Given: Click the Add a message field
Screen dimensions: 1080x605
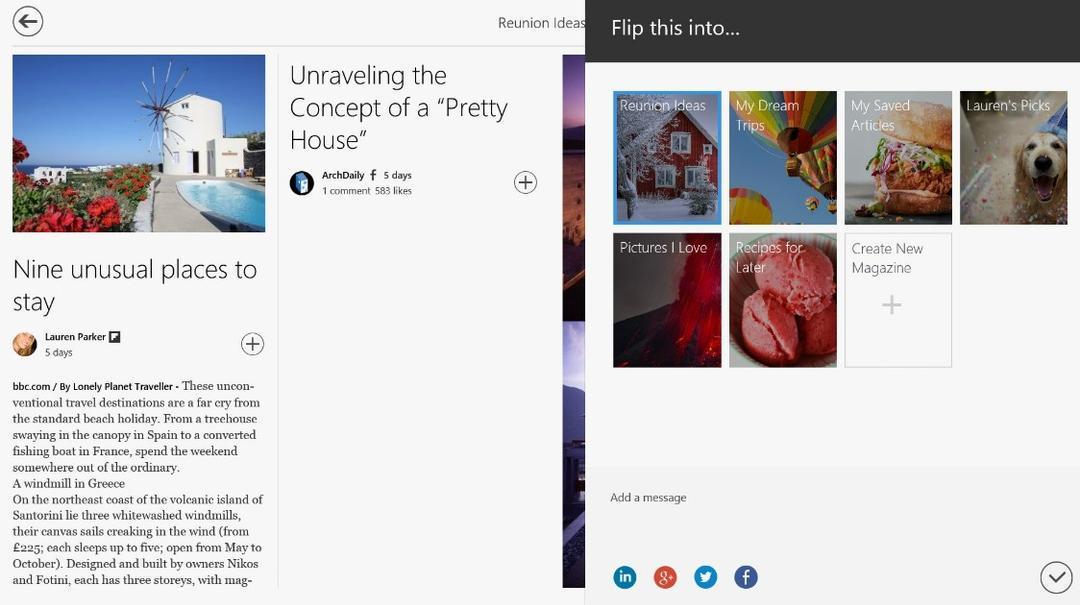Looking at the screenshot, I should coord(832,498).
